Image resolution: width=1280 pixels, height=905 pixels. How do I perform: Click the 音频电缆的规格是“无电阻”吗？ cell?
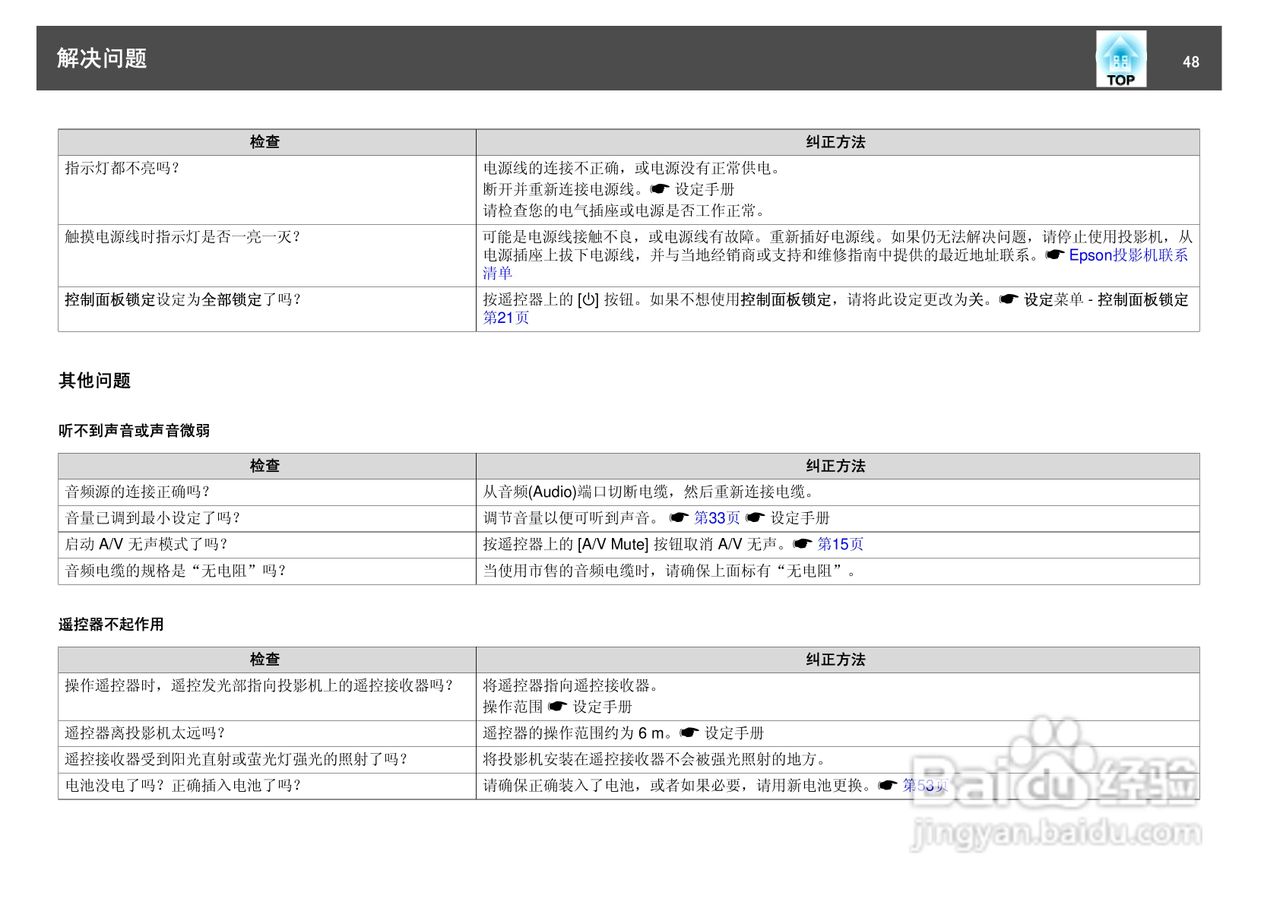pos(267,571)
